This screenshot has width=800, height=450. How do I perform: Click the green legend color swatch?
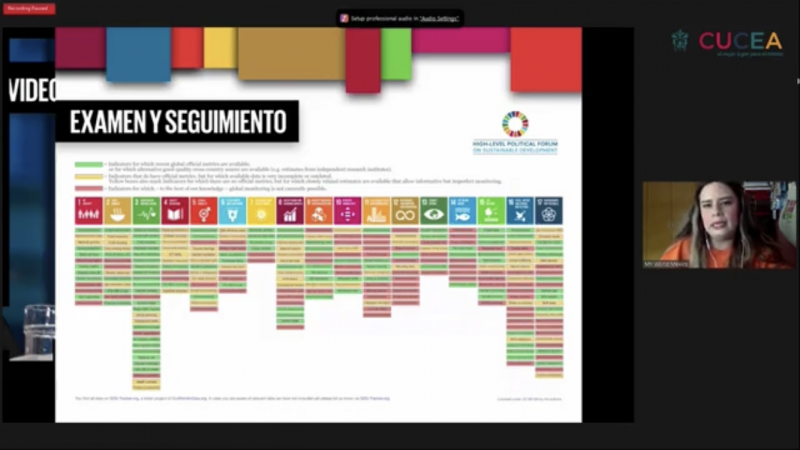88,164
